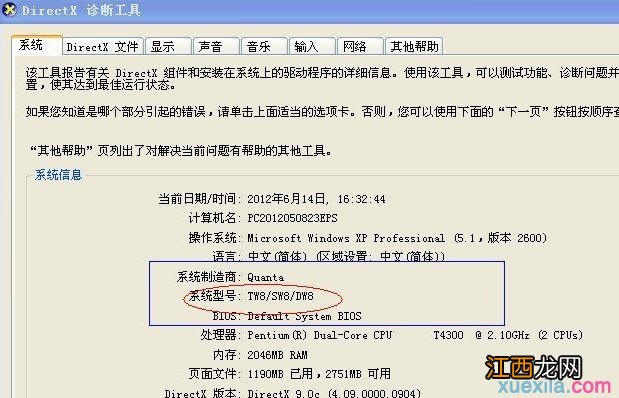This screenshot has width=619, height=398.
Task: Click the language value 中文(简体)
Action: (277, 257)
